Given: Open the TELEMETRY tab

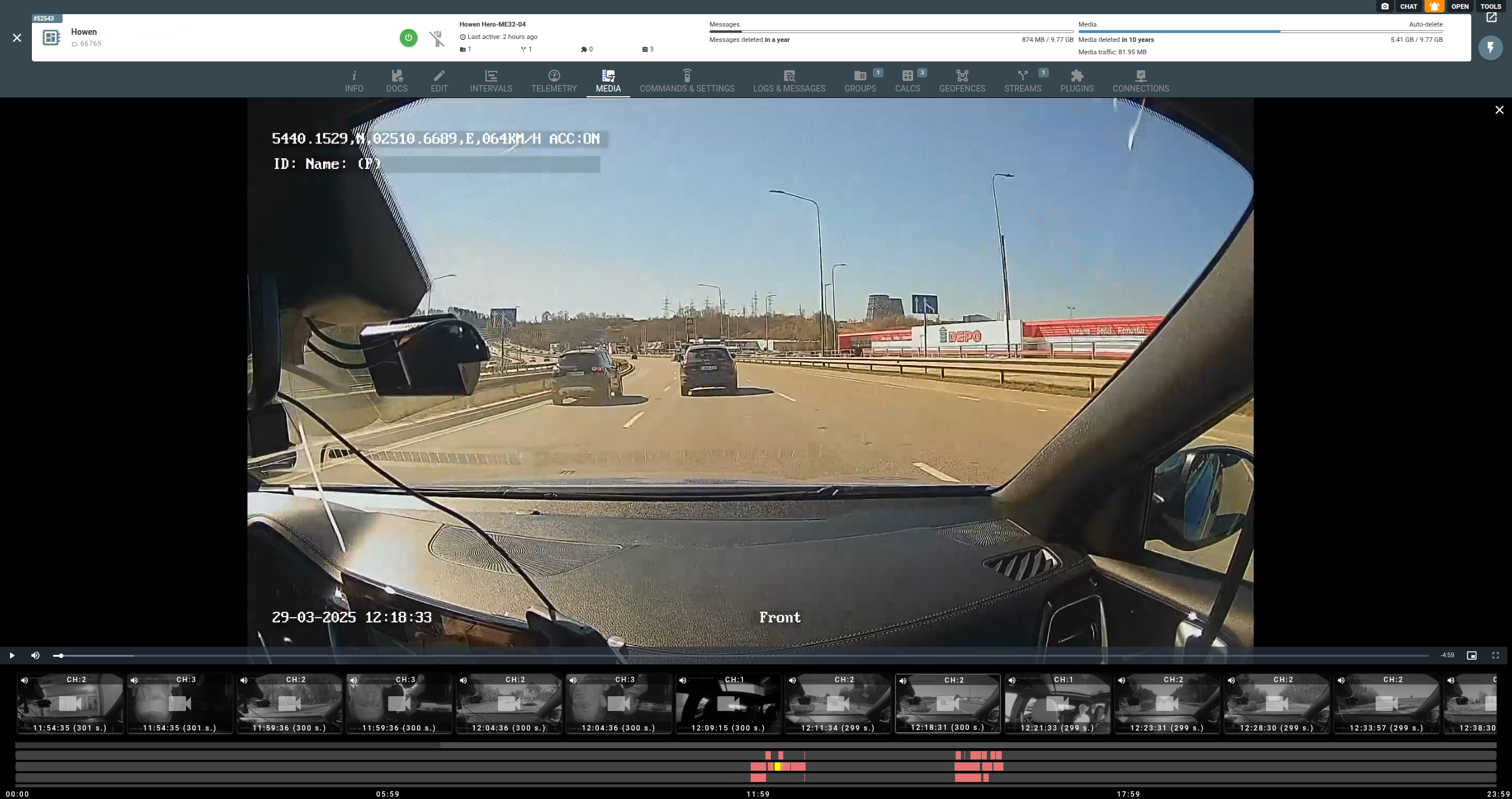Looking at the screenshot, I should 553,81.
